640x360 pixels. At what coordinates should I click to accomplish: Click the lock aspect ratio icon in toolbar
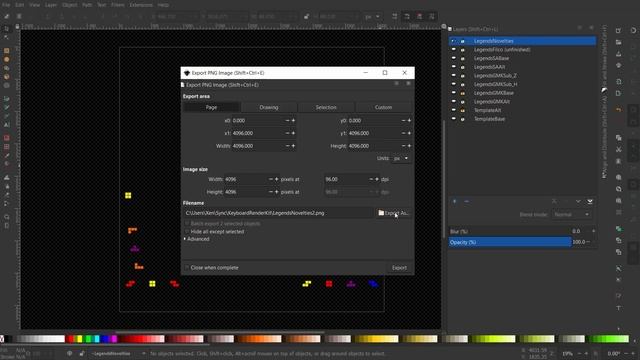click(x=306, y=16)
